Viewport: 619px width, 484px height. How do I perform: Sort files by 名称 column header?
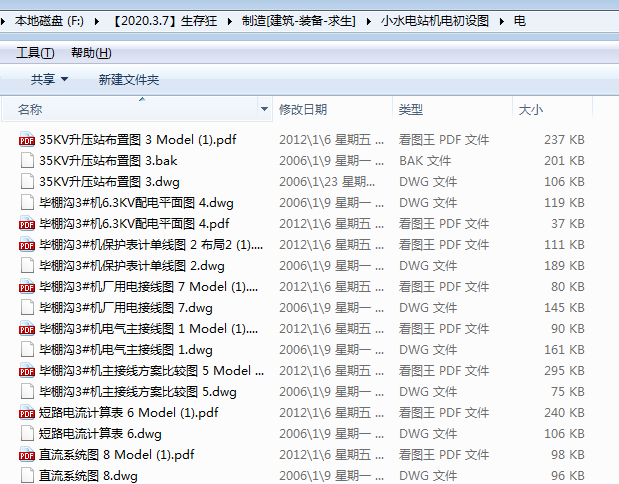pos(129,109)
